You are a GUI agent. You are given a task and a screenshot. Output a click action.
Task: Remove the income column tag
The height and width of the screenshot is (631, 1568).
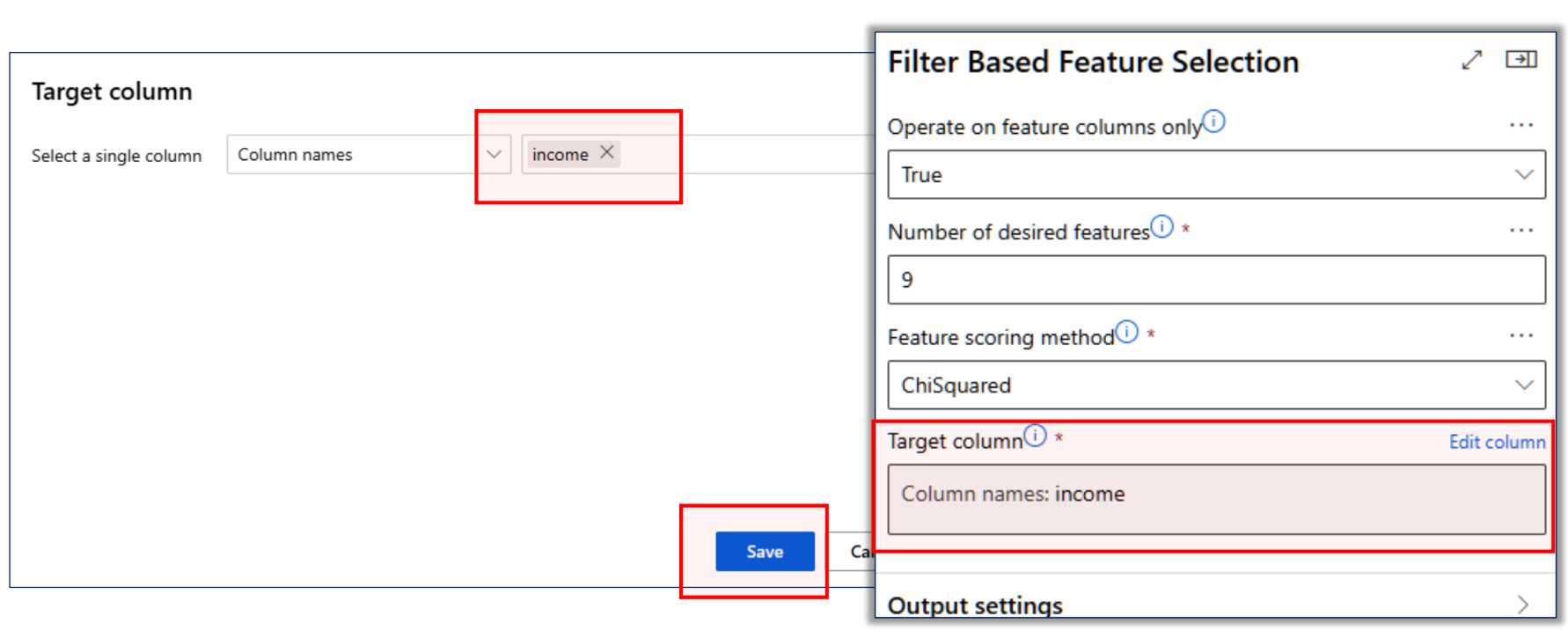point(607,152)
